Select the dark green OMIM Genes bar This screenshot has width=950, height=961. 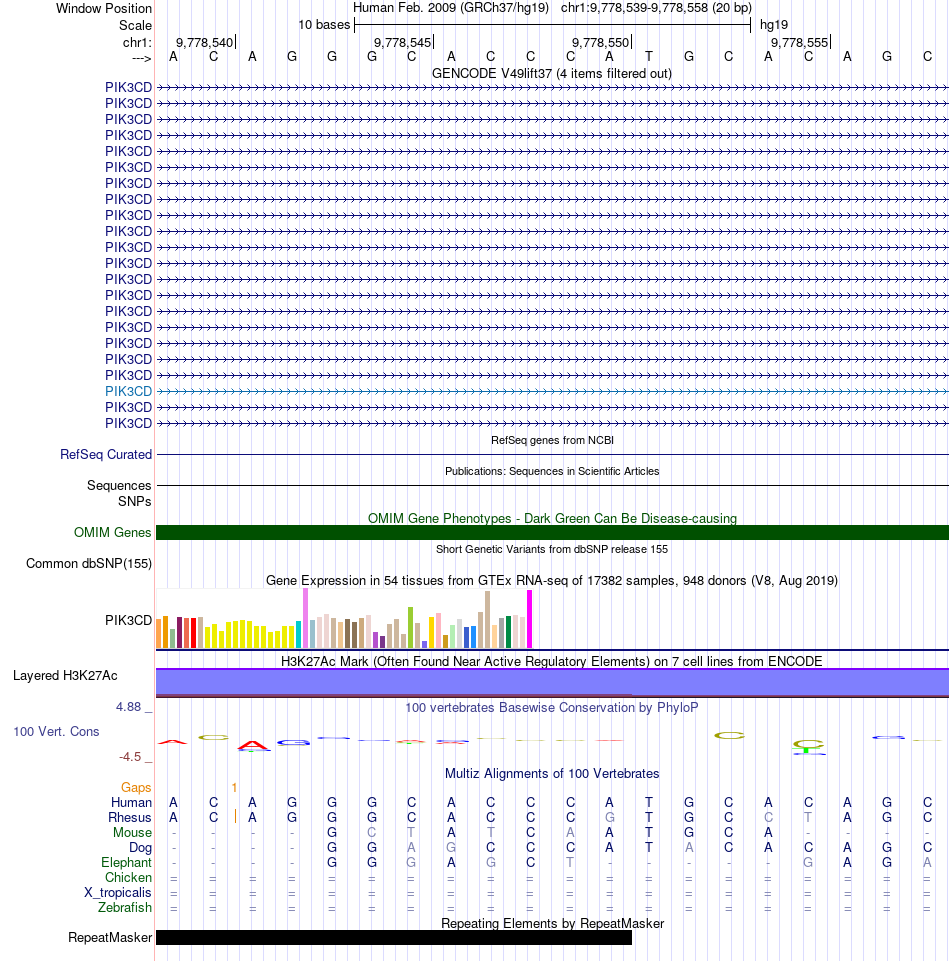pos(552,532)
